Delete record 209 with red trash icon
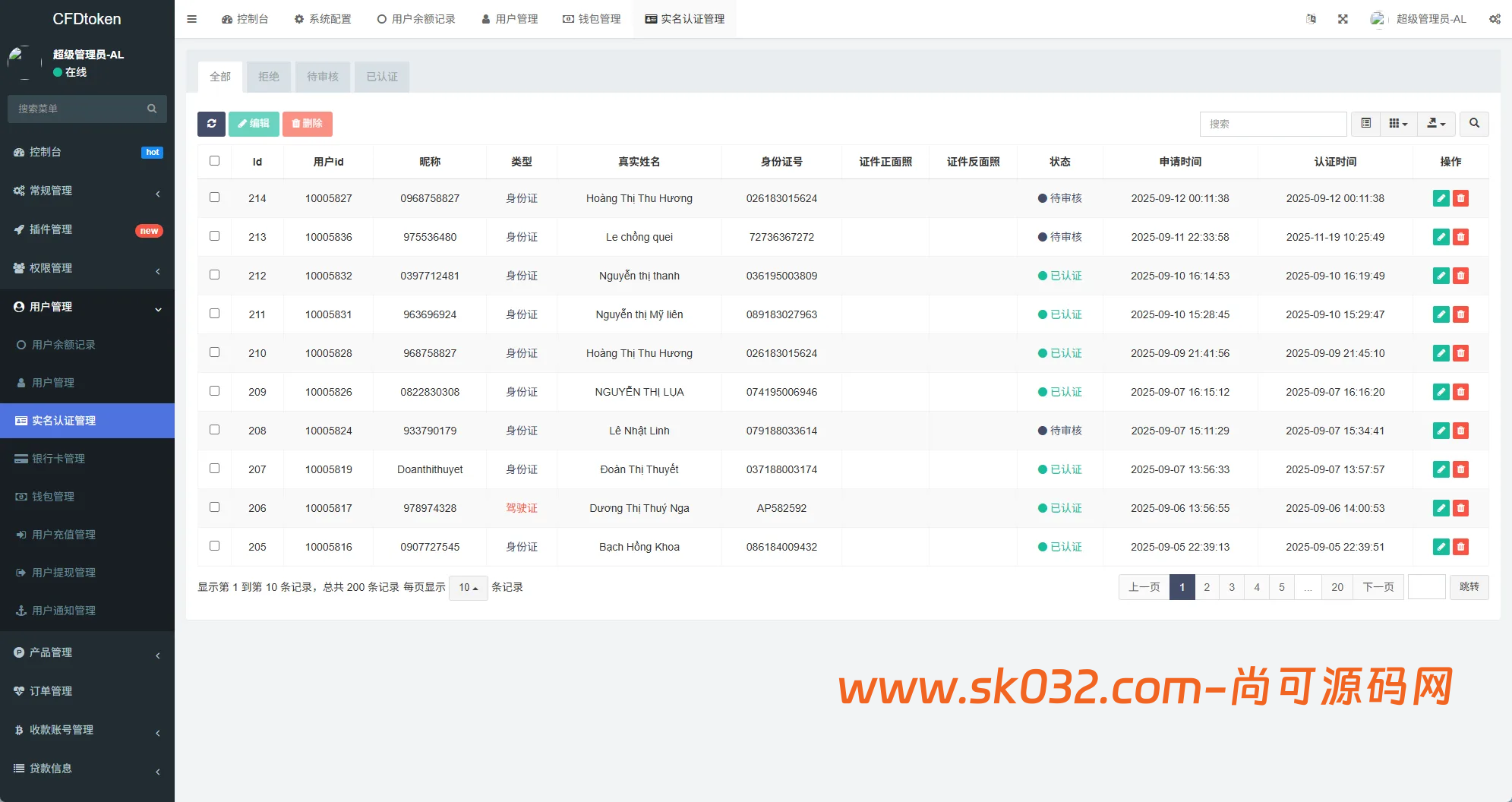 pos(1460,393)
